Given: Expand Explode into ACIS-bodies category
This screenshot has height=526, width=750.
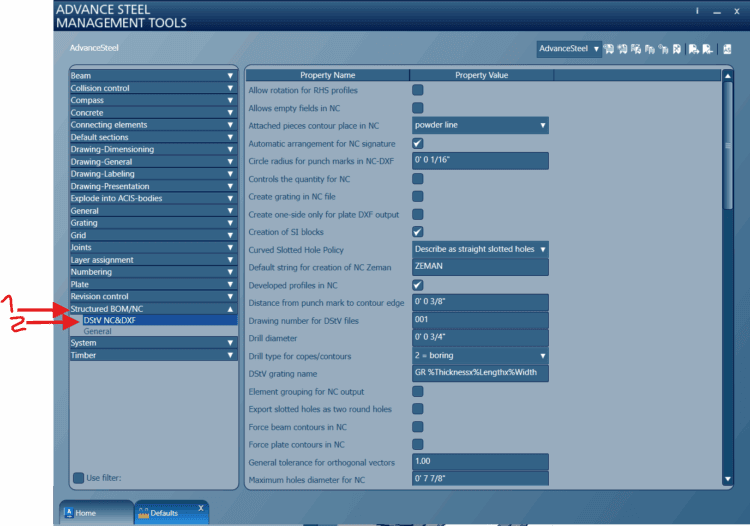Looking at the screenshot, I should (154, 198).
